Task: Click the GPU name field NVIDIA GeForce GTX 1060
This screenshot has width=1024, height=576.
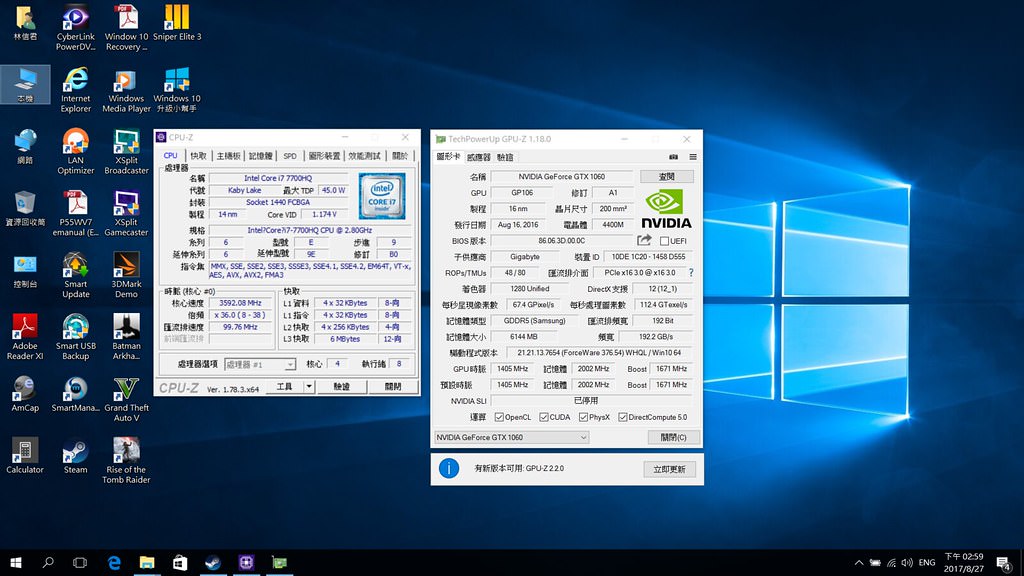Action: tap(562, 176)
